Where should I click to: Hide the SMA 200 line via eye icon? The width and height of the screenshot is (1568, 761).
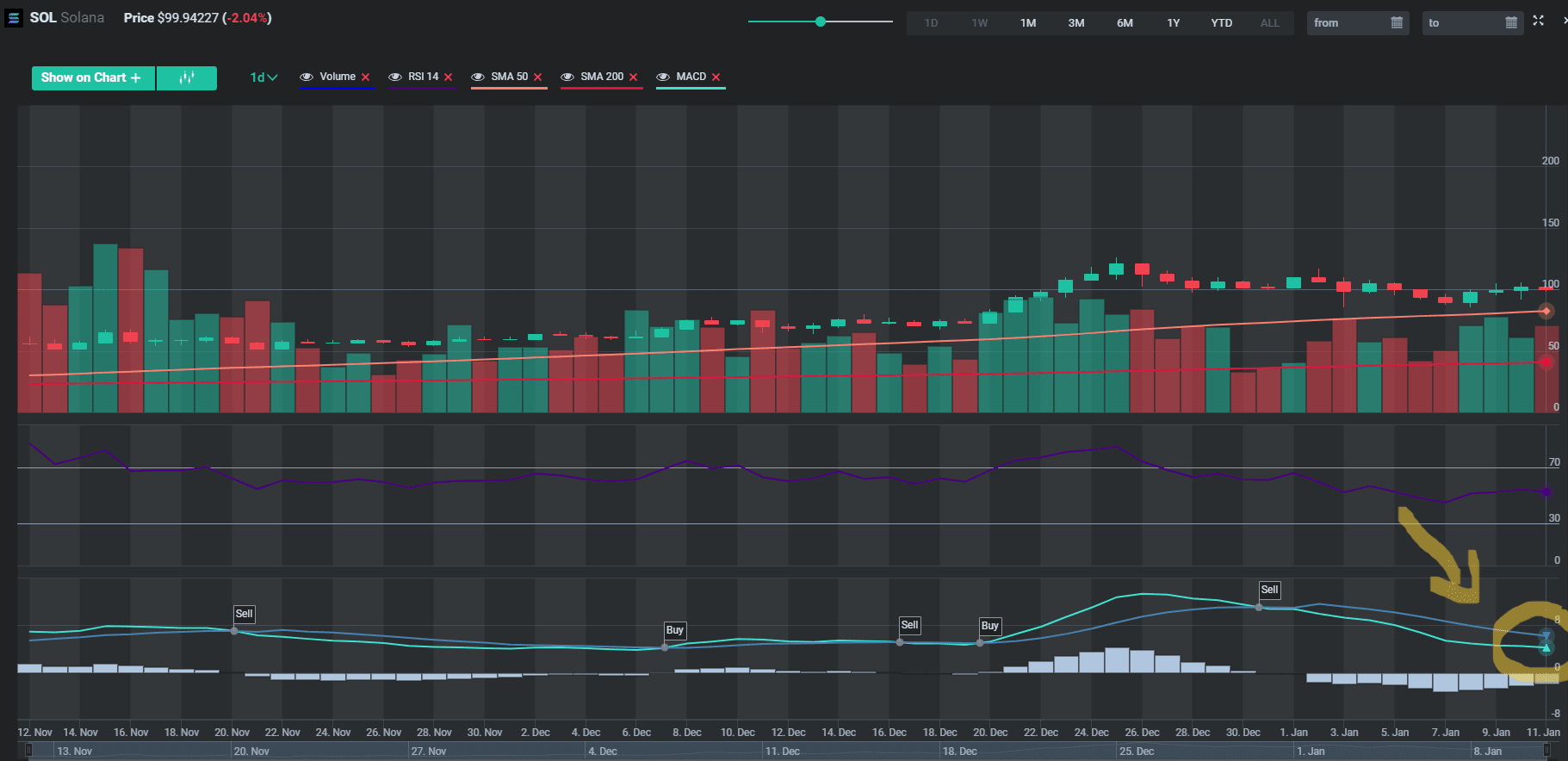pyautogui.click(x=567, y=77)
